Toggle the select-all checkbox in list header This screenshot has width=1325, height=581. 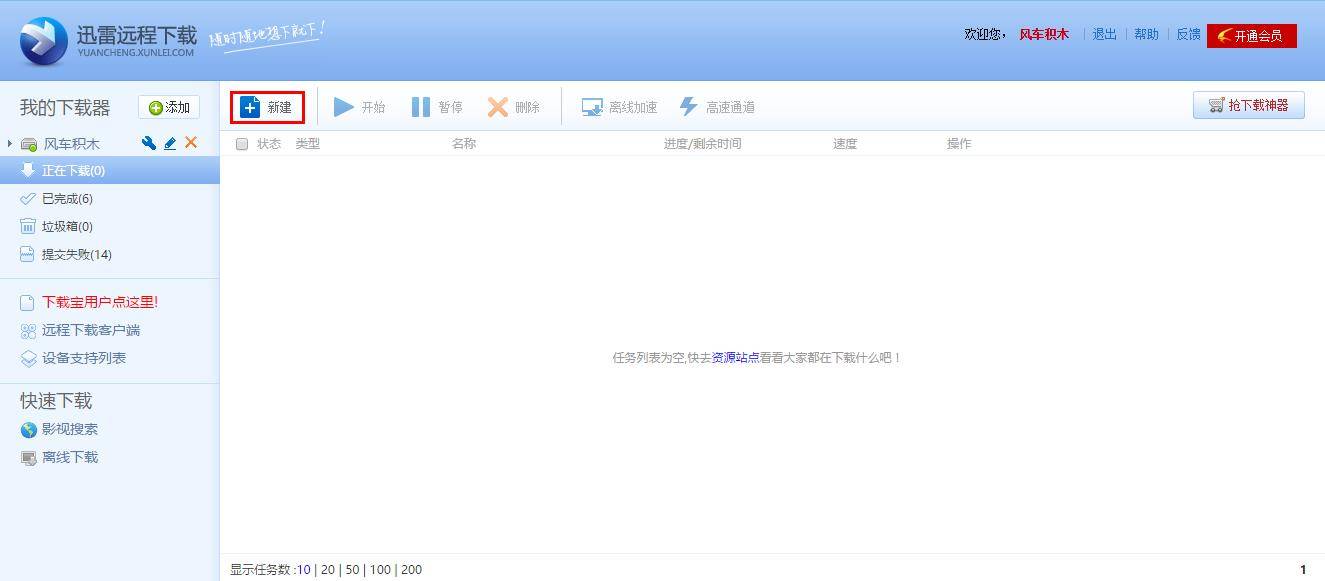click(x=241, y=144)
